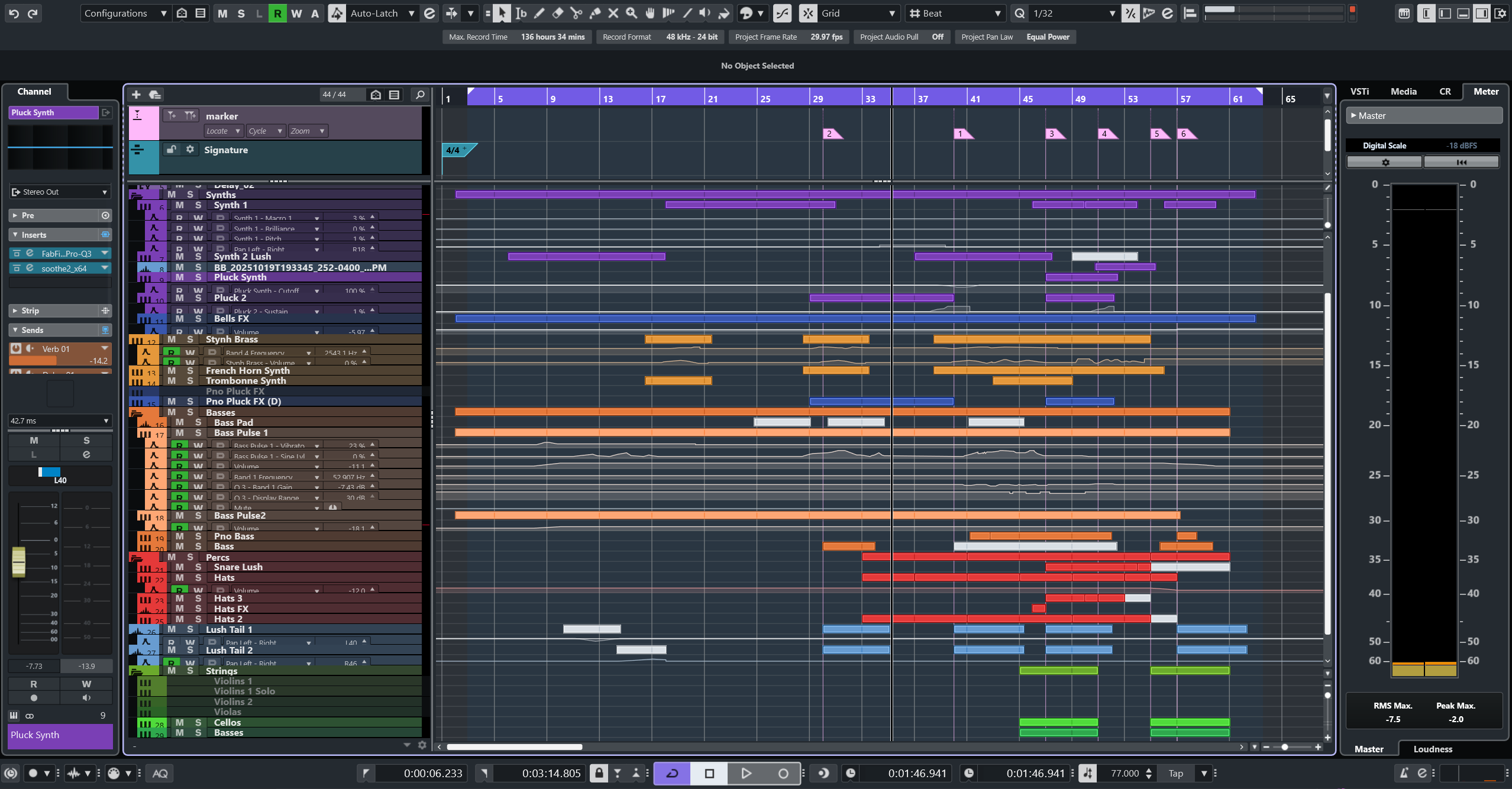The height and width of the screenshot is (789, 1512).
Task: Open the 1/32 quantize preset dropdown
Action: coord(1073,13)
